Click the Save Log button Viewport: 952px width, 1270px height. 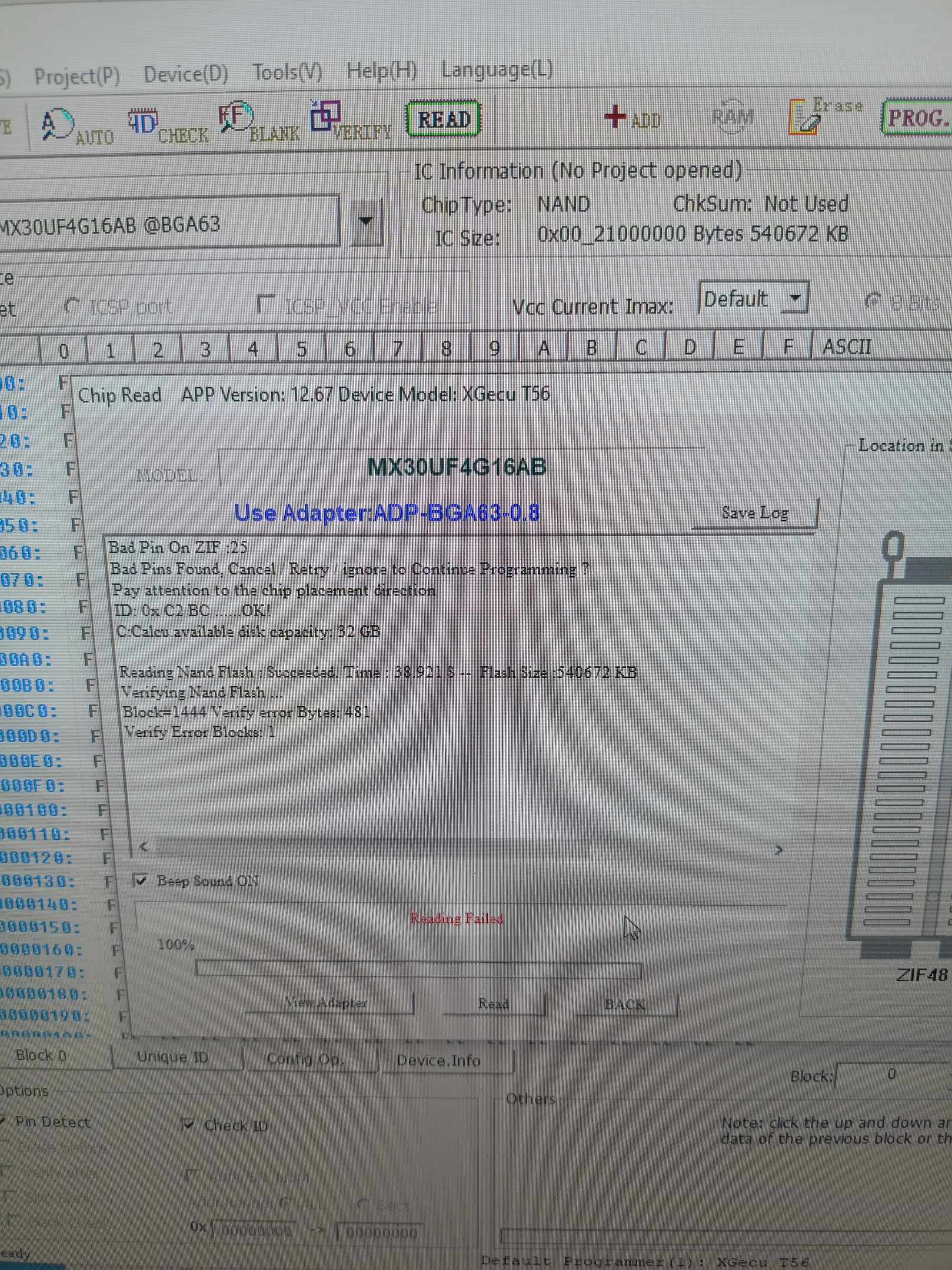click(x=754, y=513)
